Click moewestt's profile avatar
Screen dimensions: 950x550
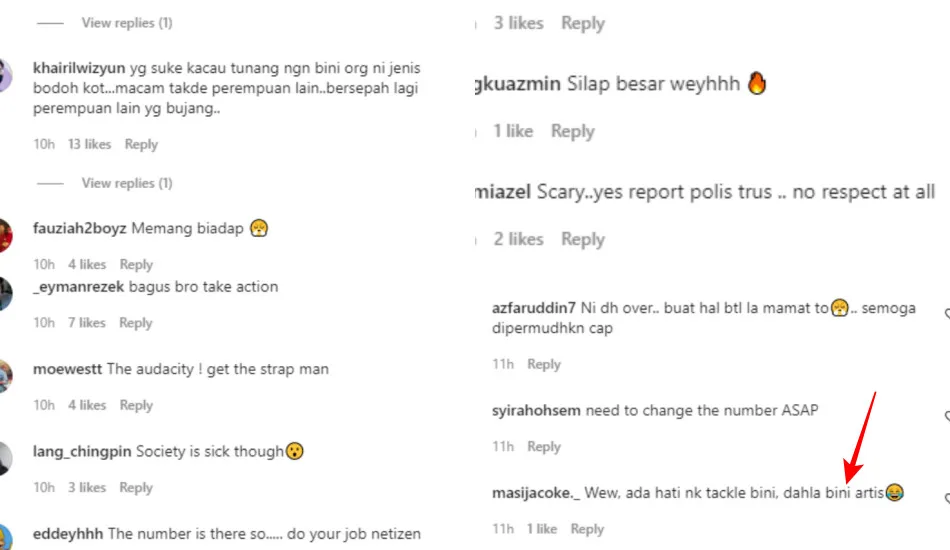[5, 376]
